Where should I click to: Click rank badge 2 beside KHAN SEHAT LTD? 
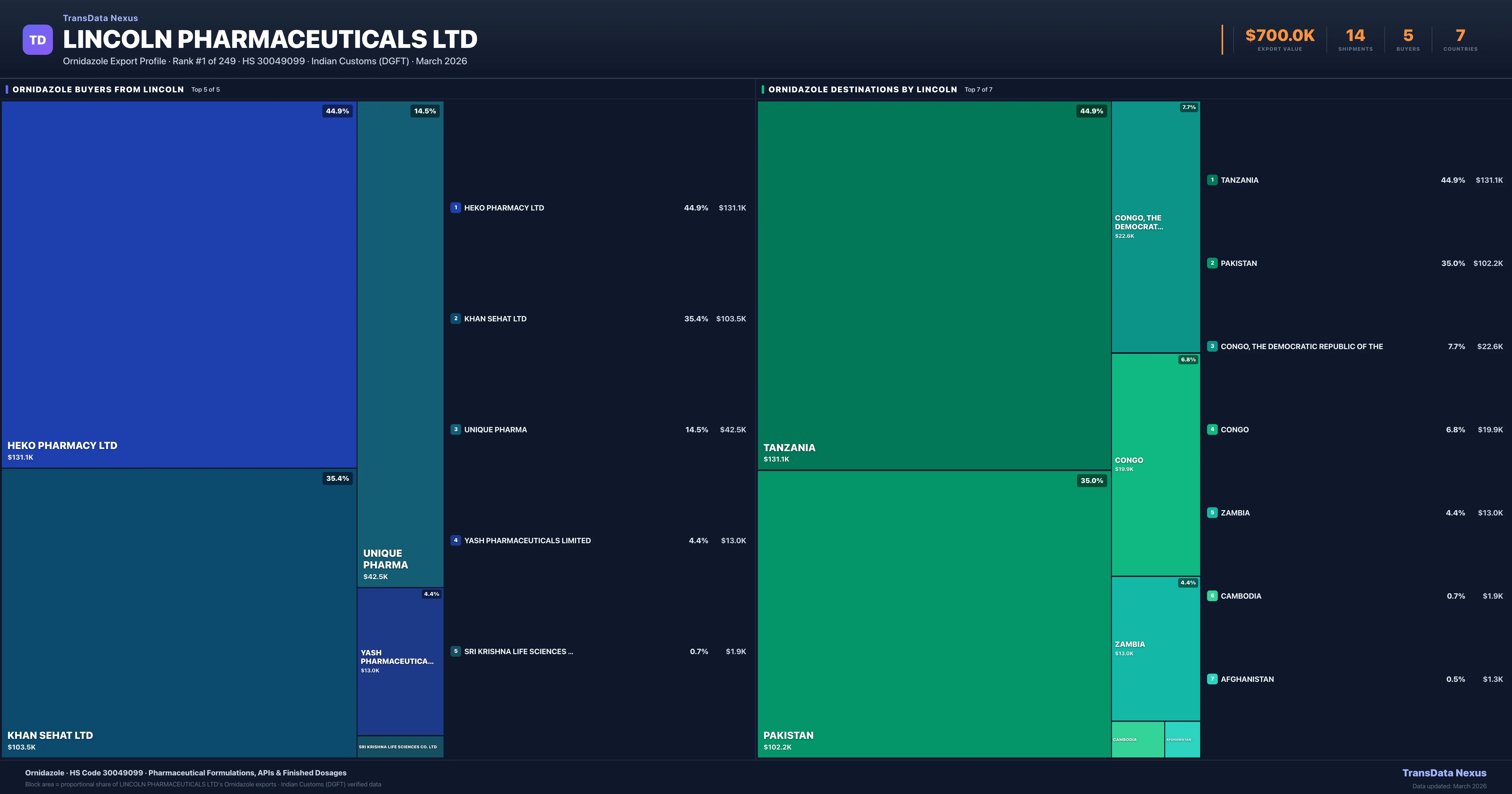click(x=455, y=318)
